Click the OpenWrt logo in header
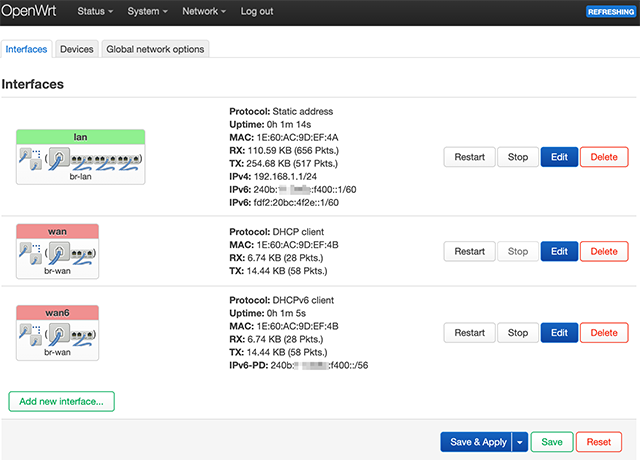The image size is (640, 460). tap(31, 11)
